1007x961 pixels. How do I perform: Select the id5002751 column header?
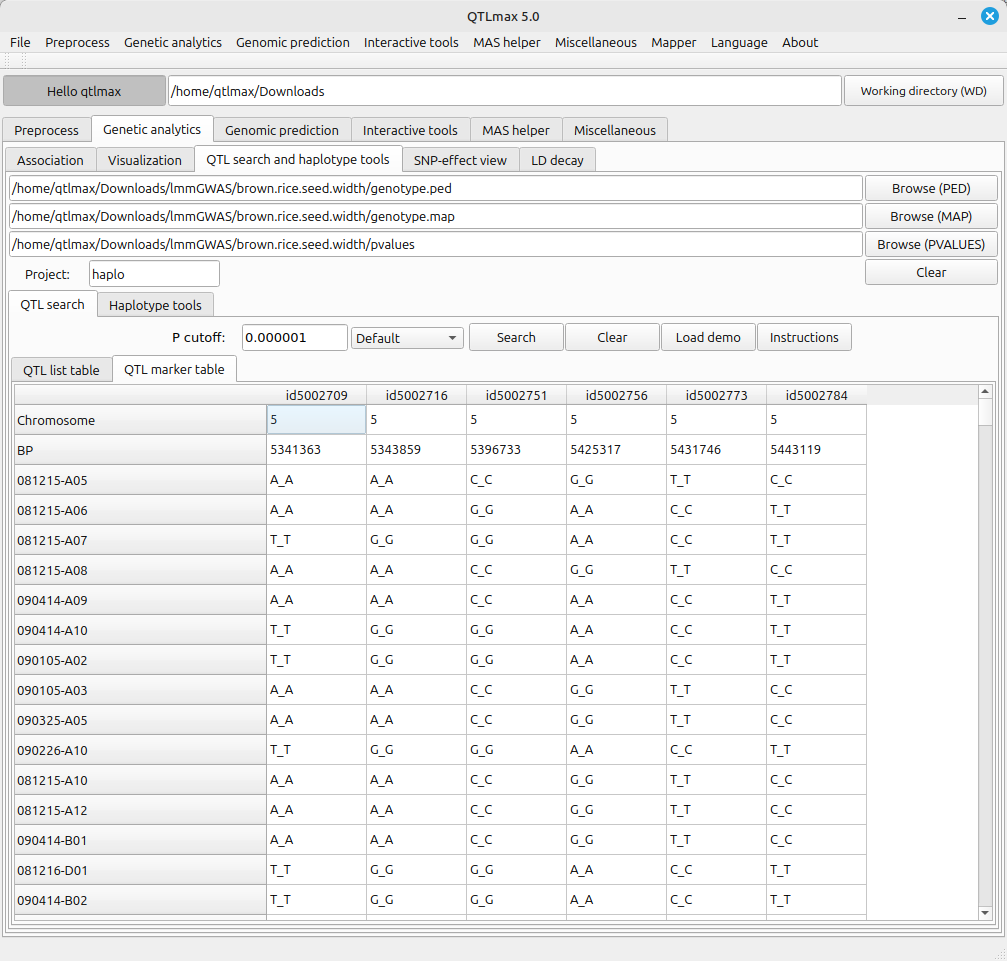click(516, 396)
